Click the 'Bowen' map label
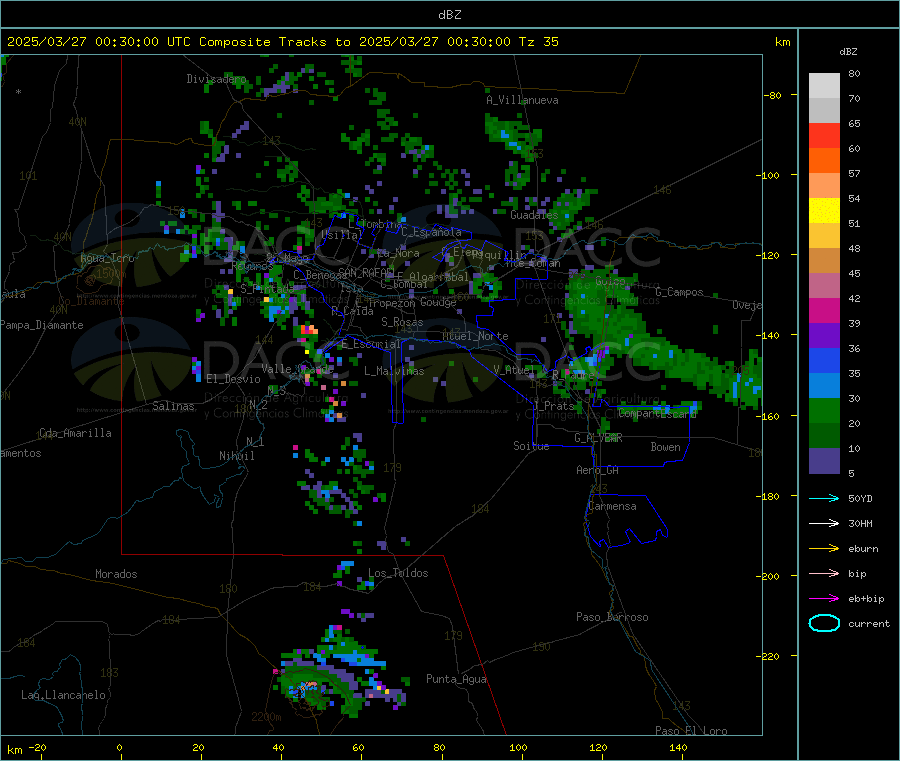This screenshot has height=761, width=900. (x=665, y=446)
